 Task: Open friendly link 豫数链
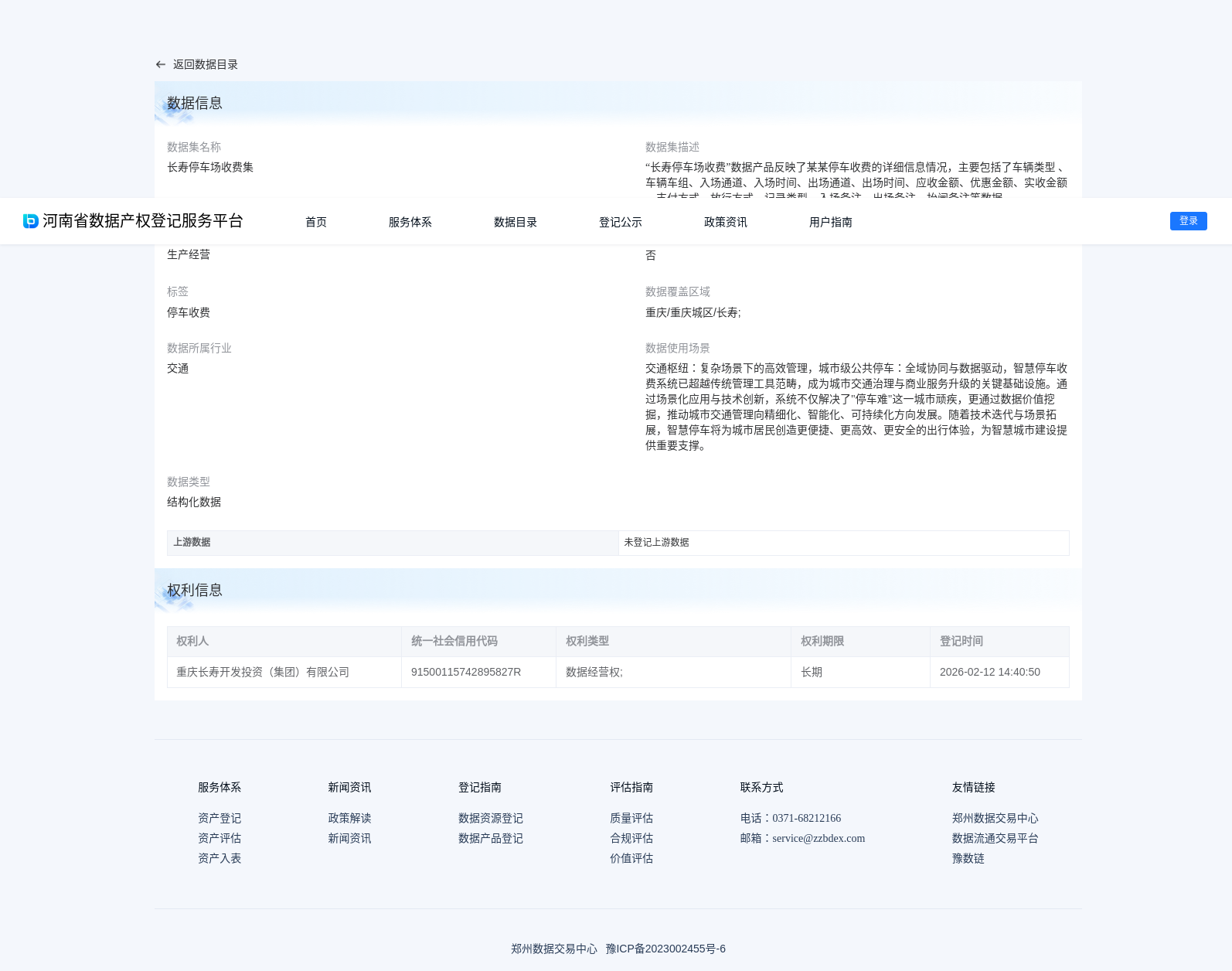[968, 858]
